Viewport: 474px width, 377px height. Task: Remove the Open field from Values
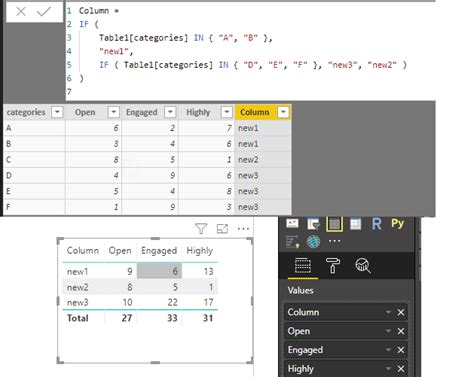pyautogui.click(x=401, y=331)
